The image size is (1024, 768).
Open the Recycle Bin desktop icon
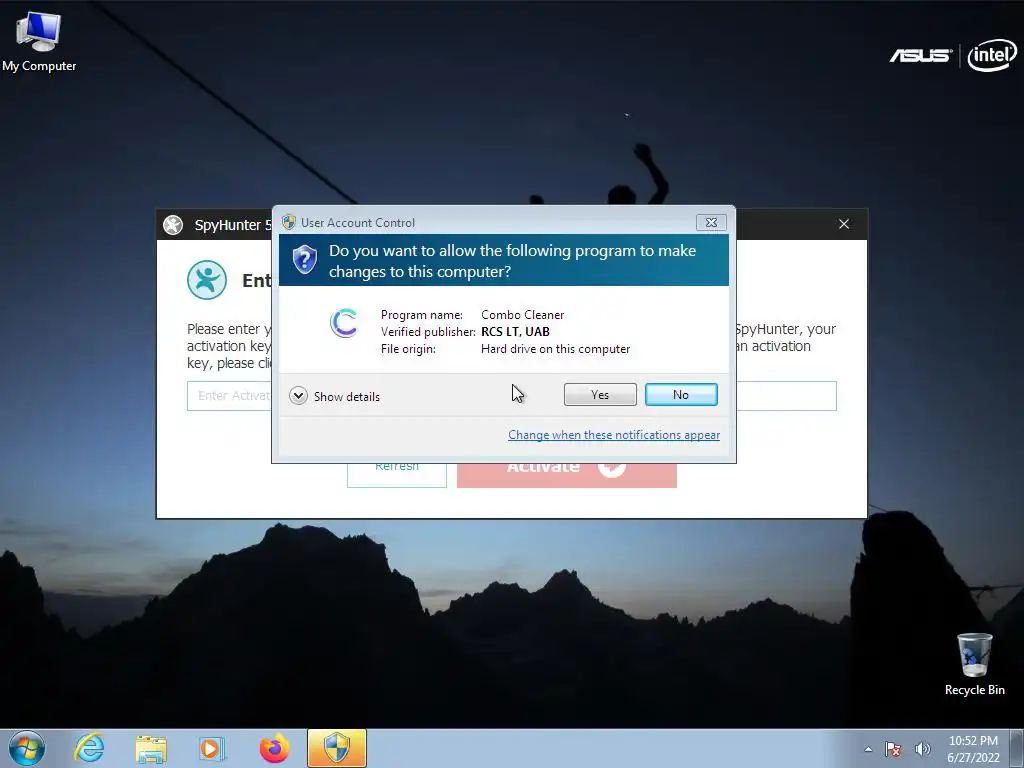point(974,664)
